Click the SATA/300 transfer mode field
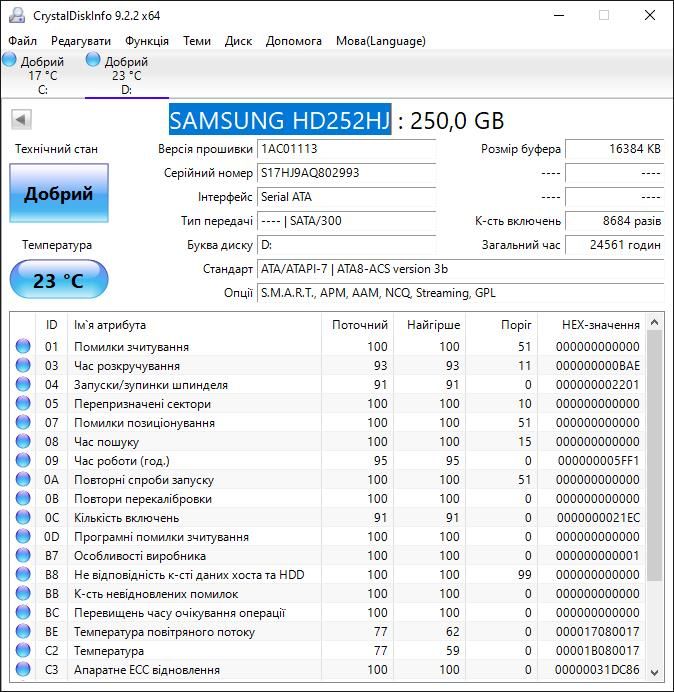Image resolution: width=674 pixels, height=692 pixels. click(346, 221)
